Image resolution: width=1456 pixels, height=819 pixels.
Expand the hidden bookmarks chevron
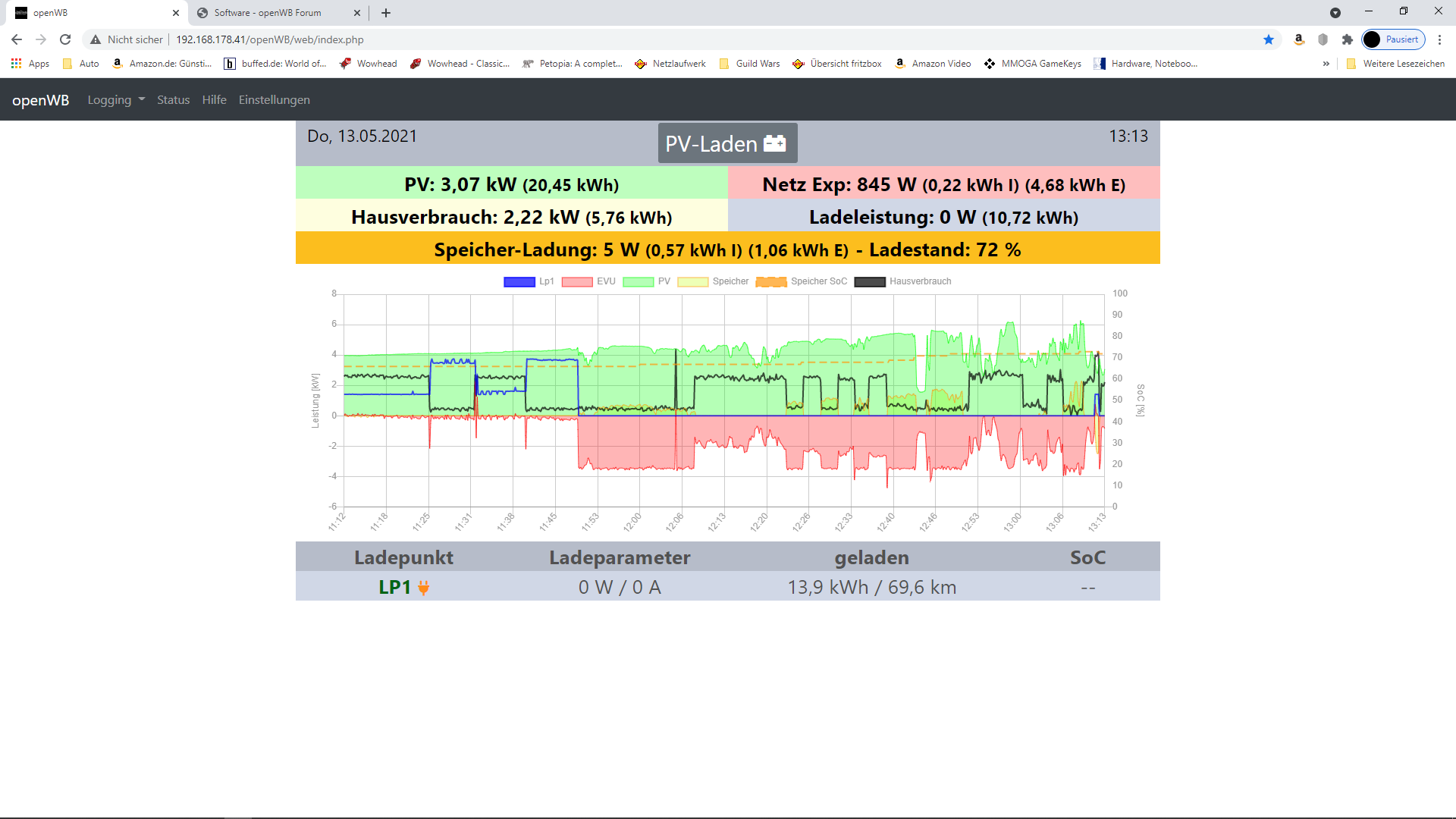click(1326, 64)
